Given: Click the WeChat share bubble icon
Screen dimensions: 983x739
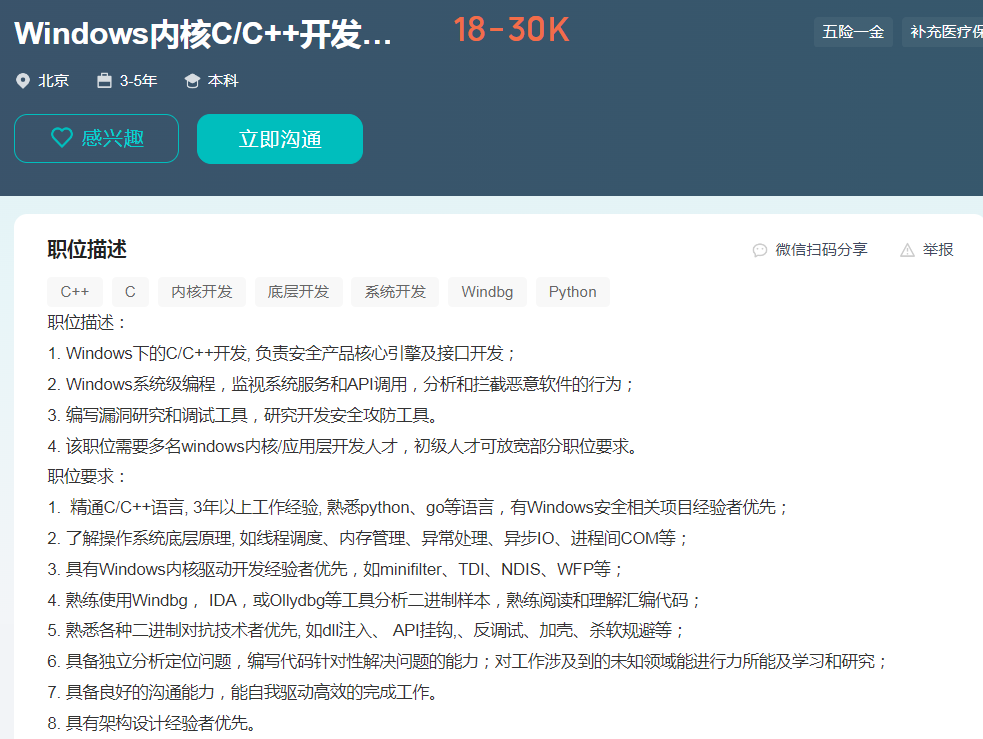Looking at the screenshot, I should [760, 250].
